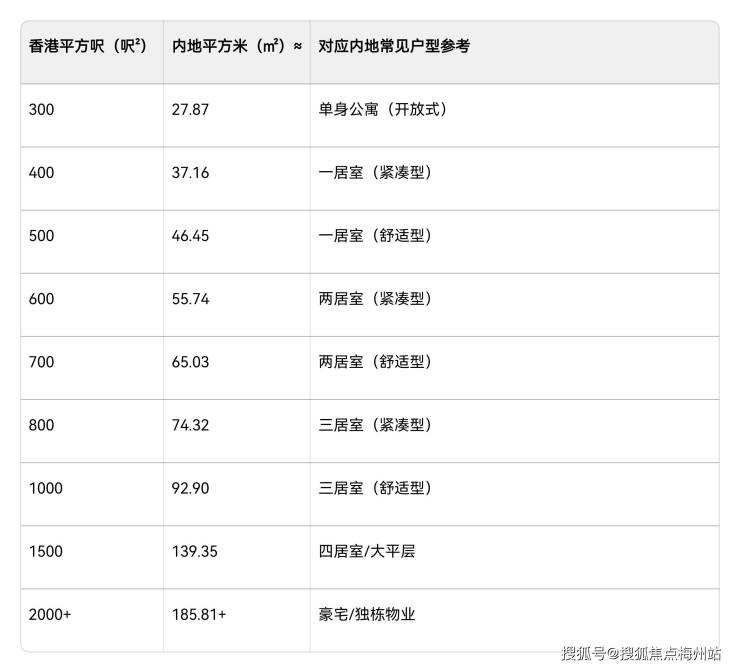Click the 55.74 value cell
Image resolution: width=740 pixels, height=669 pixels.
tap(190, 298)
